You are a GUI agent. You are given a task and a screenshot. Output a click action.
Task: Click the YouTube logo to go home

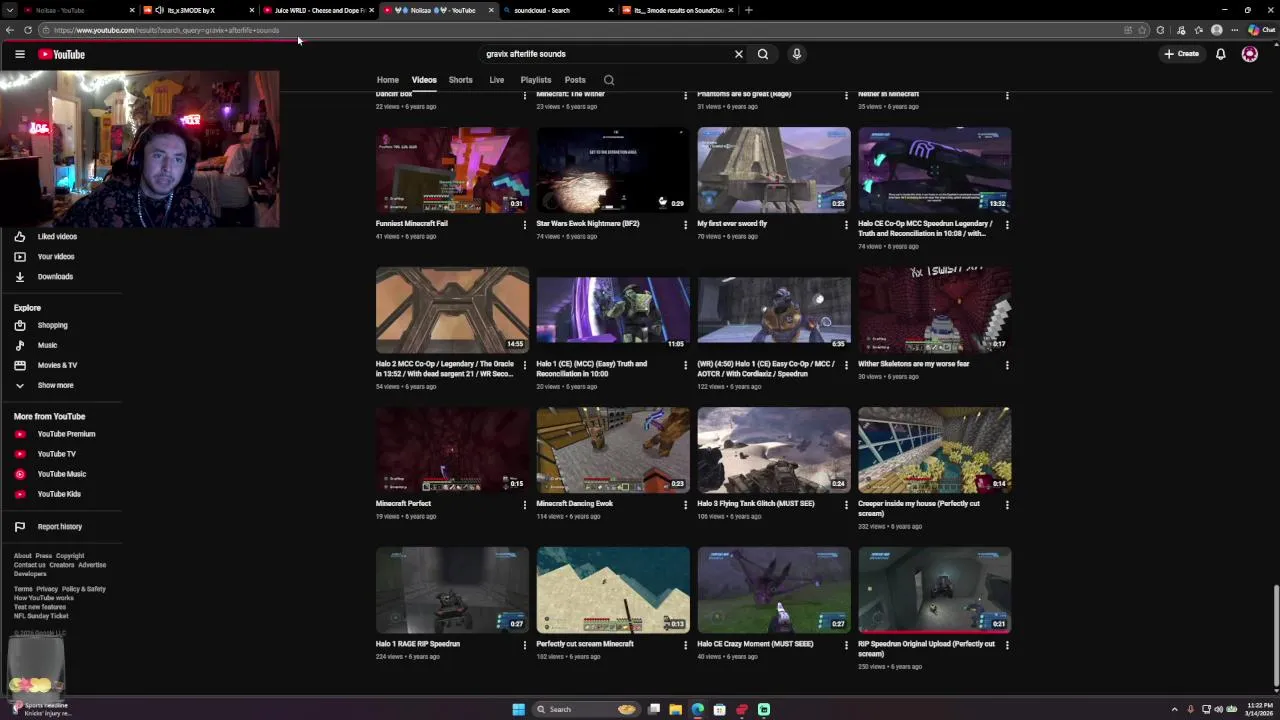tap(62, 54)
